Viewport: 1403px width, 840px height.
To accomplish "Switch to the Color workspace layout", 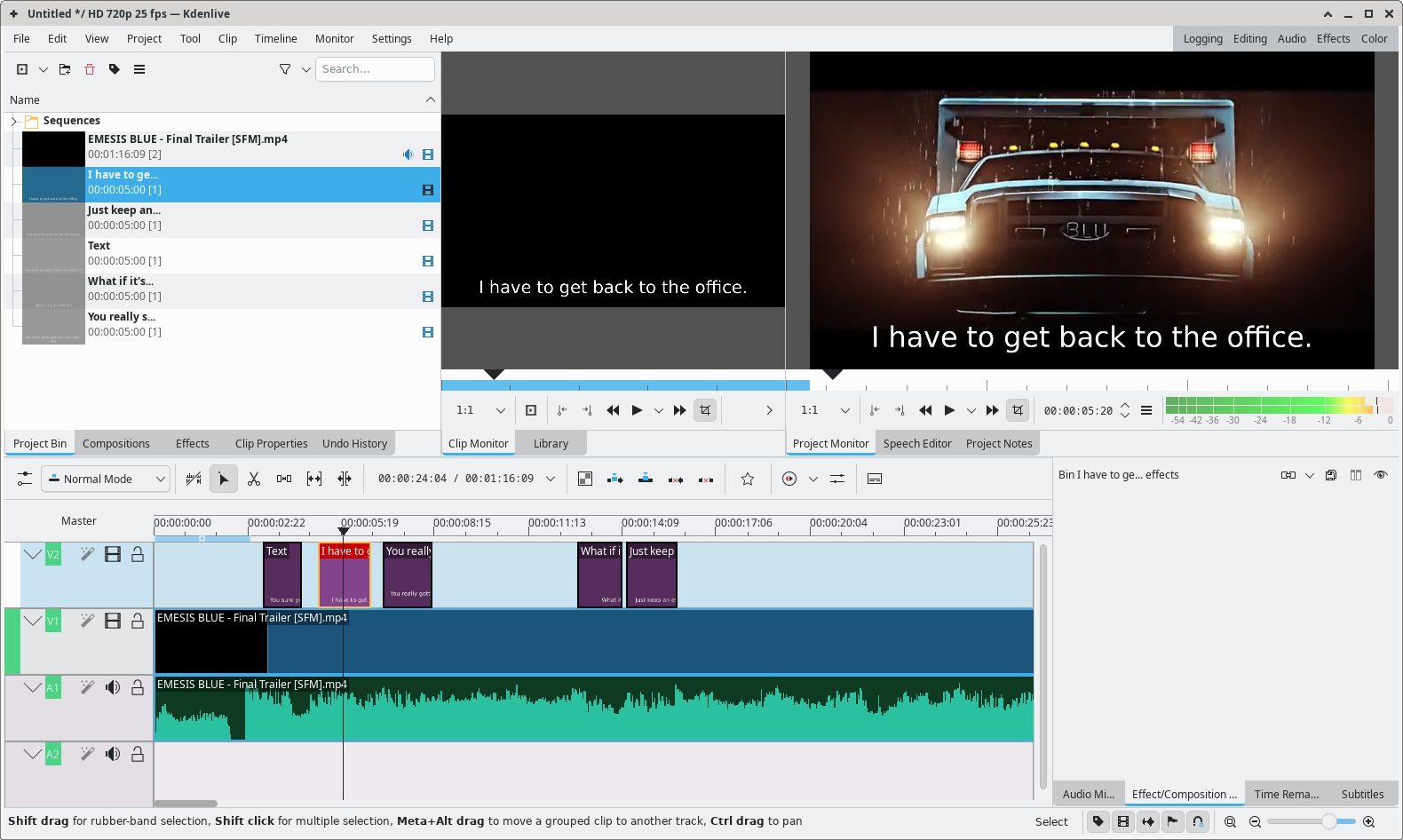I will tap(1375, 38).
